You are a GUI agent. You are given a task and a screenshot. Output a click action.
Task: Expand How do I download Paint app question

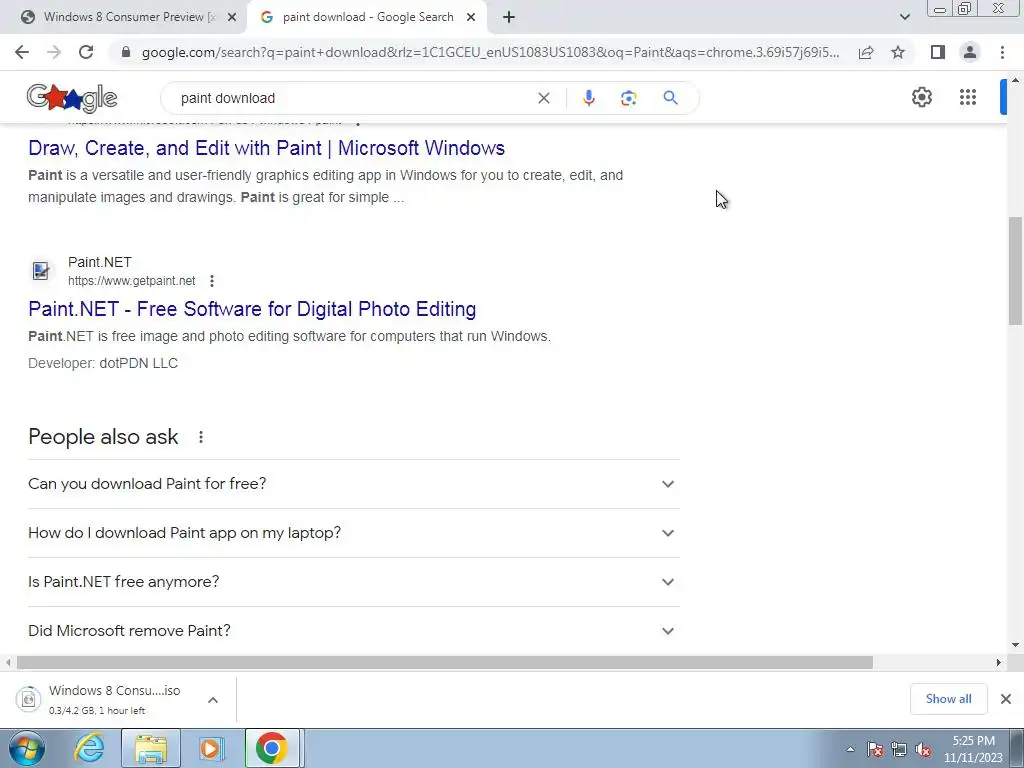(x=353, y=533)
